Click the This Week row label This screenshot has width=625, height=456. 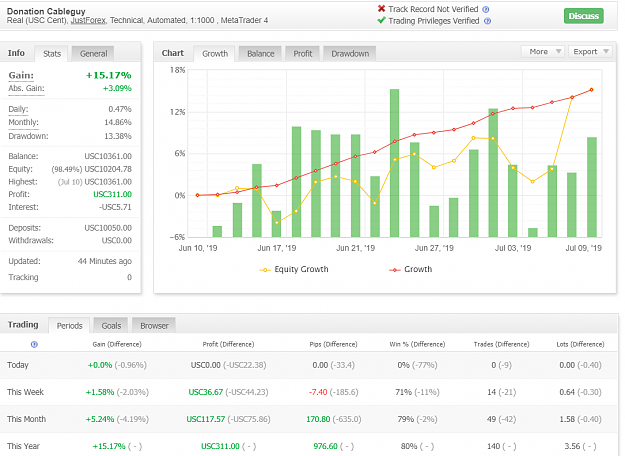(x=25, y=392)
